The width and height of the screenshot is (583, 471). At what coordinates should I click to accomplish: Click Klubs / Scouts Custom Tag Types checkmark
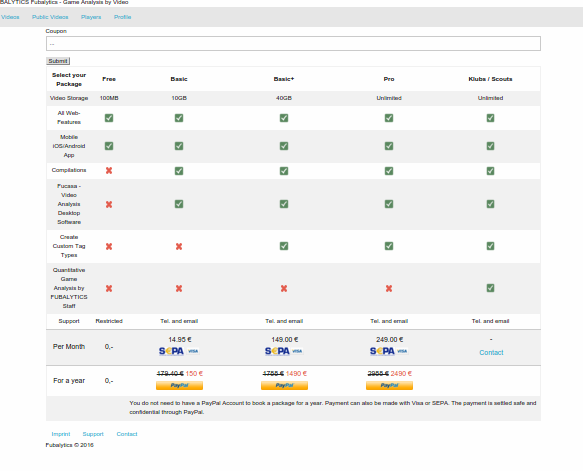490,246
